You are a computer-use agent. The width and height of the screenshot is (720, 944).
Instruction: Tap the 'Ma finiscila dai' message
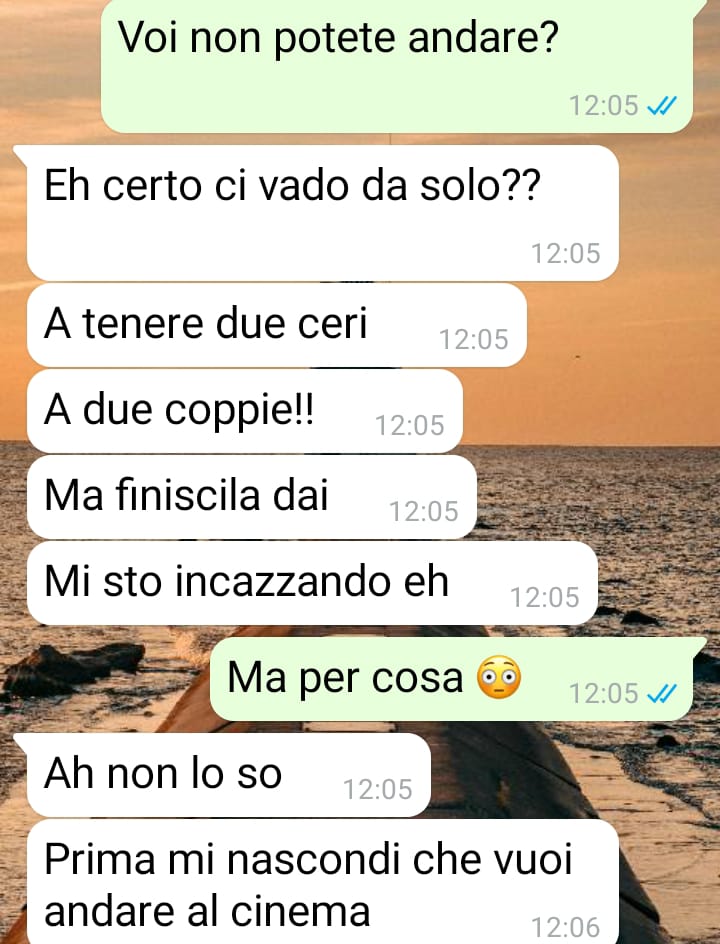click(x=252, y=497)
